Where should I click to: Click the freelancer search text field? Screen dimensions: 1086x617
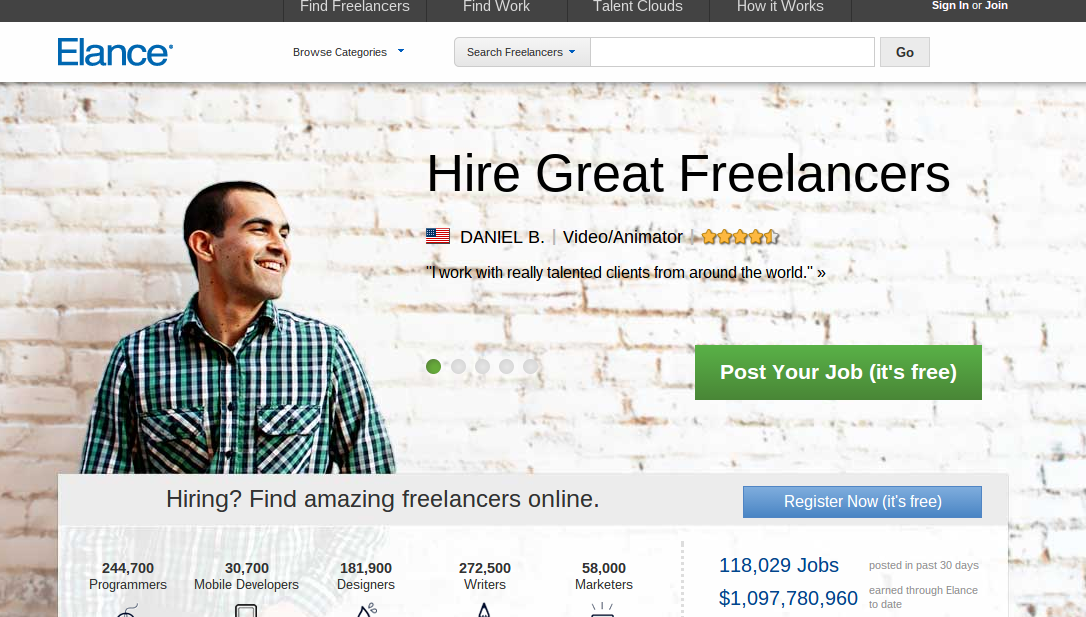pyautogui.click(x=732, y=52)
